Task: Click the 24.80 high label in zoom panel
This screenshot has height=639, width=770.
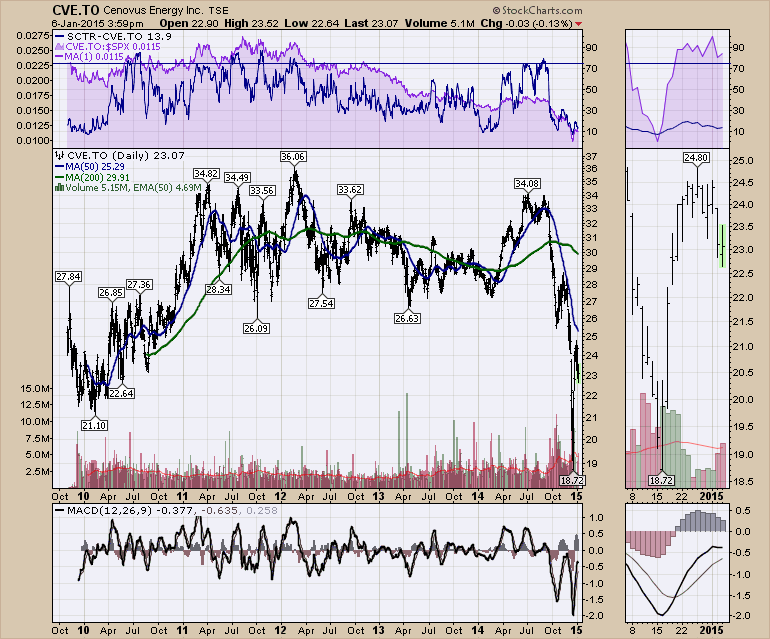Action: [696, 158]
